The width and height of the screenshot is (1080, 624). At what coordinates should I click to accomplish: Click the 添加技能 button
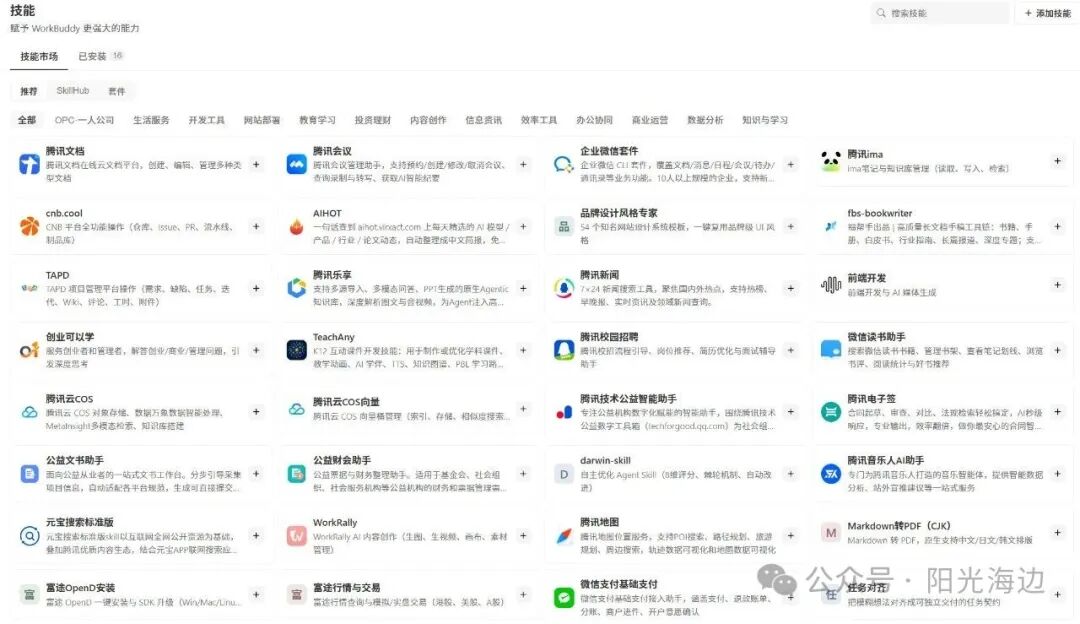tap(1047, 13)
